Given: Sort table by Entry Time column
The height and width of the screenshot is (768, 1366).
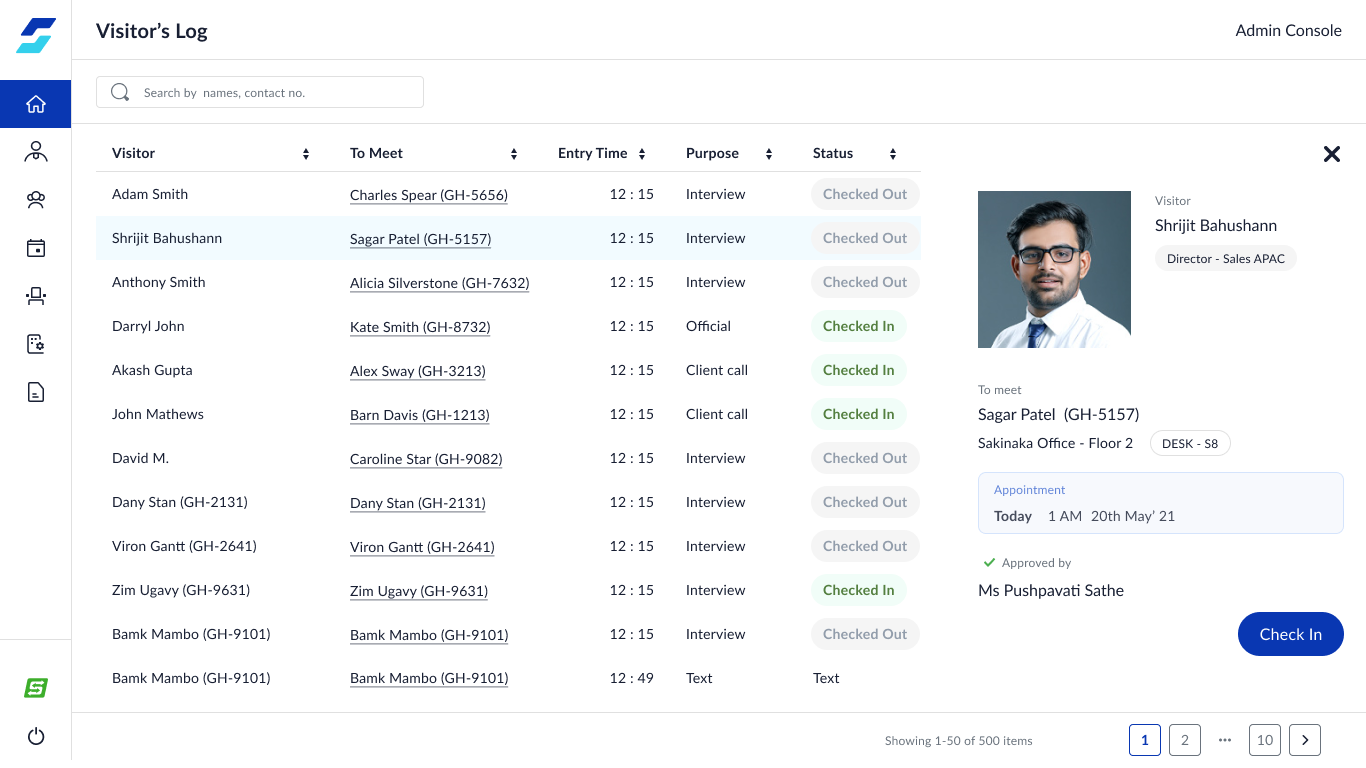Looking at the screenshot, I should tap(642, 154).
